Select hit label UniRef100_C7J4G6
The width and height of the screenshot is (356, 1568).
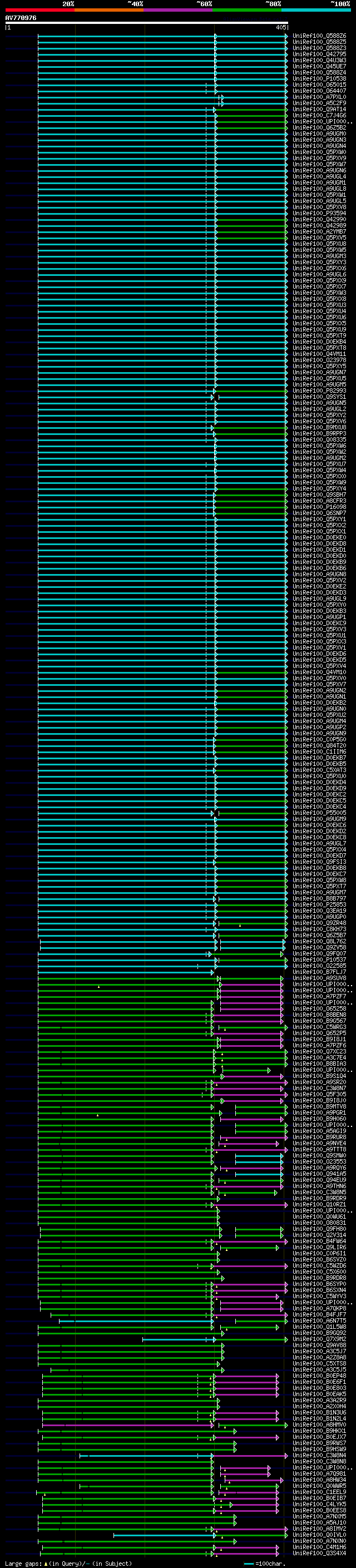(x=319, y=116)
